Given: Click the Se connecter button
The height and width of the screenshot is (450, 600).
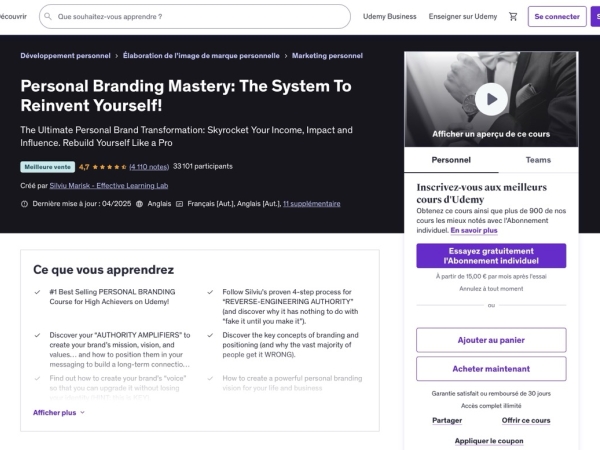Looking at the screenshot, I should (x=557, y=16).
